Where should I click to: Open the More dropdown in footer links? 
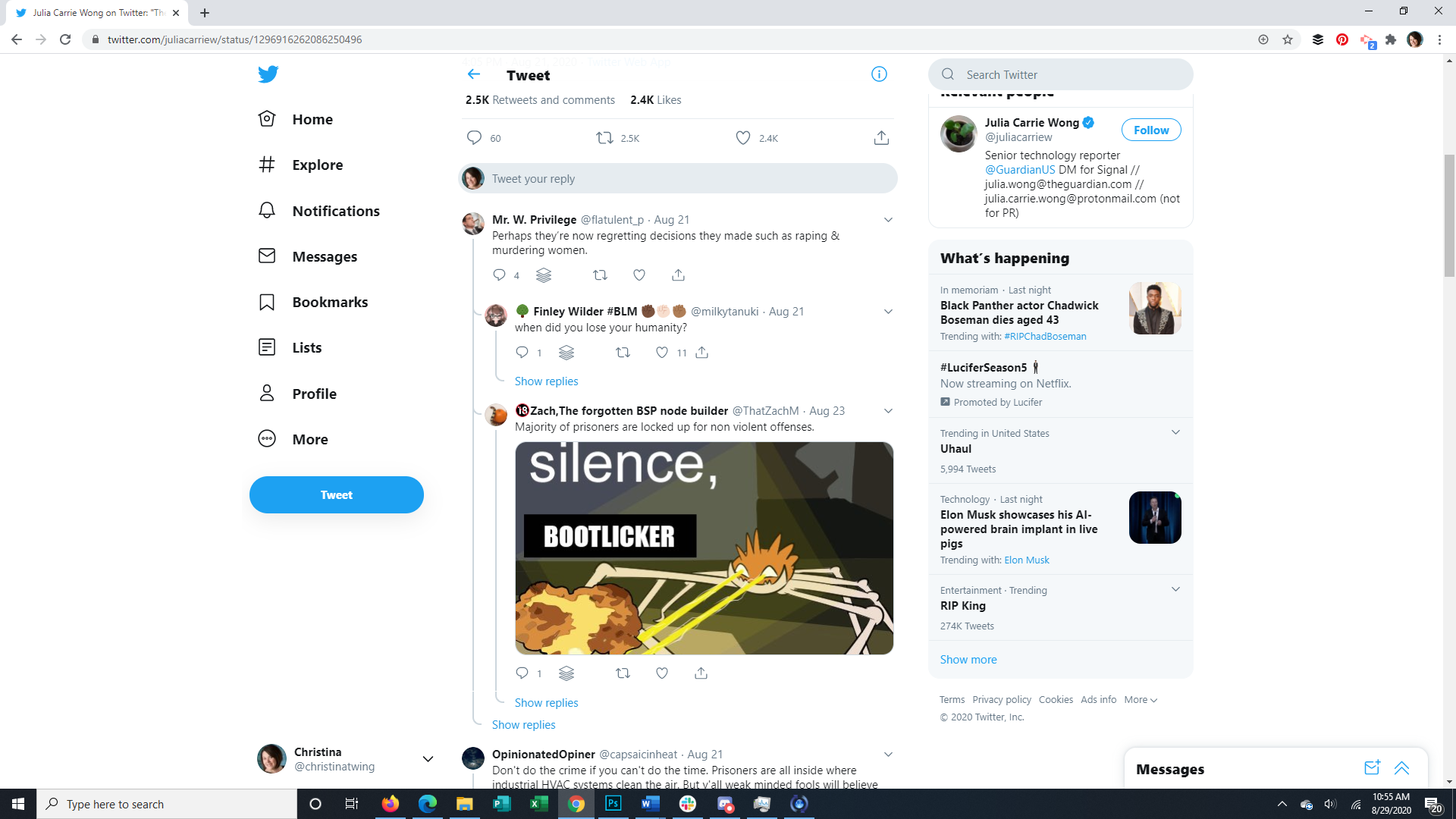pyautogui.click(x=1141, y=700)
